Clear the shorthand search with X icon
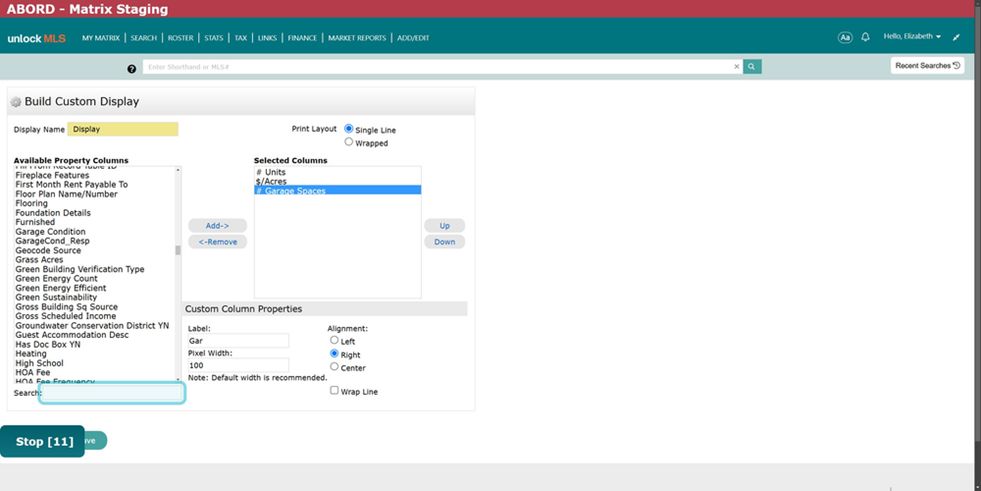The width and height of the screenshot is (981, 491). (x=736, y=67)
